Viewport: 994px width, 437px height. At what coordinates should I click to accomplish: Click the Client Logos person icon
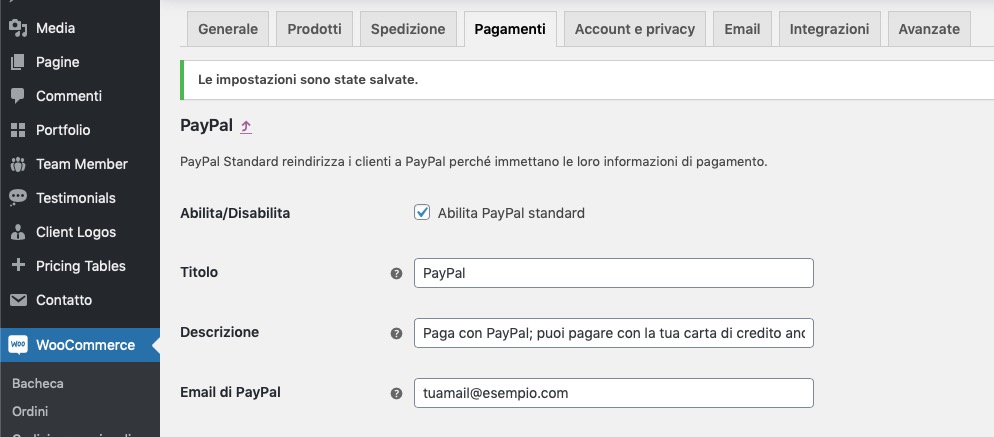(18, 232)
